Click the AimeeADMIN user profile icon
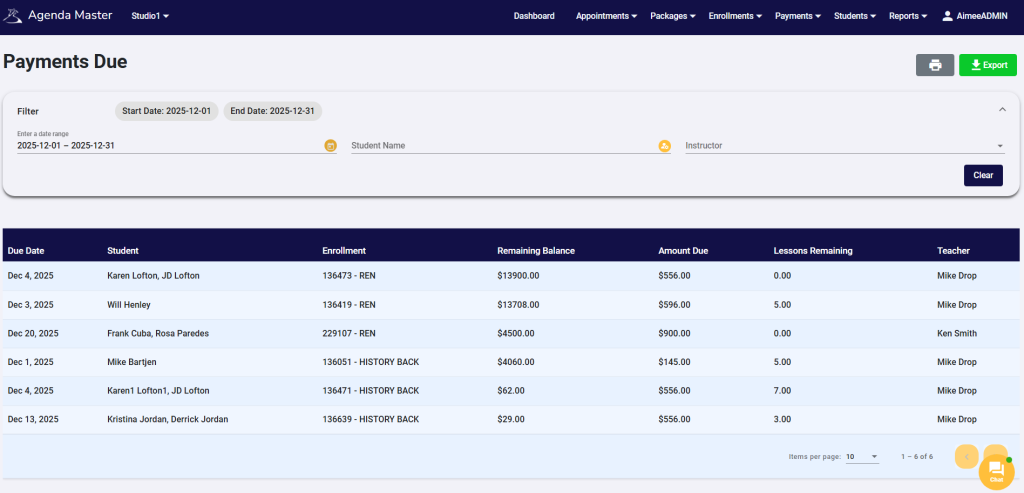 [x=948, y=16]
